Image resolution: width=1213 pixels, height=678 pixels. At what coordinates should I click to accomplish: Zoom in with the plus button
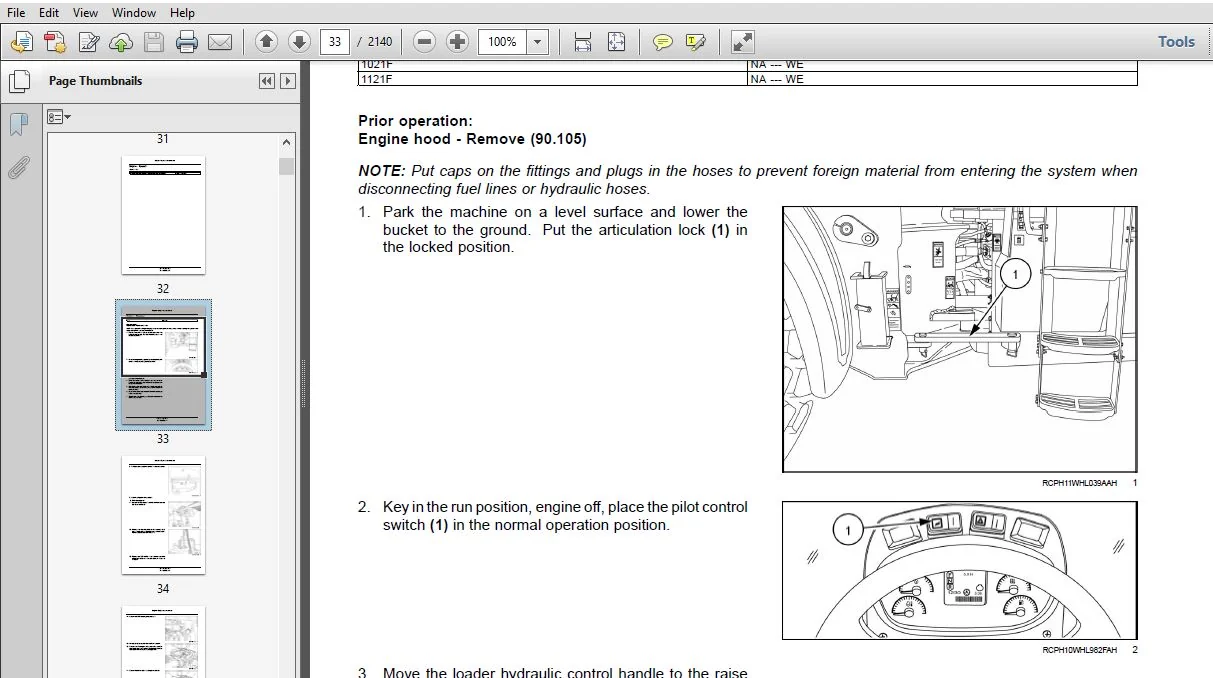coord(457,41)
